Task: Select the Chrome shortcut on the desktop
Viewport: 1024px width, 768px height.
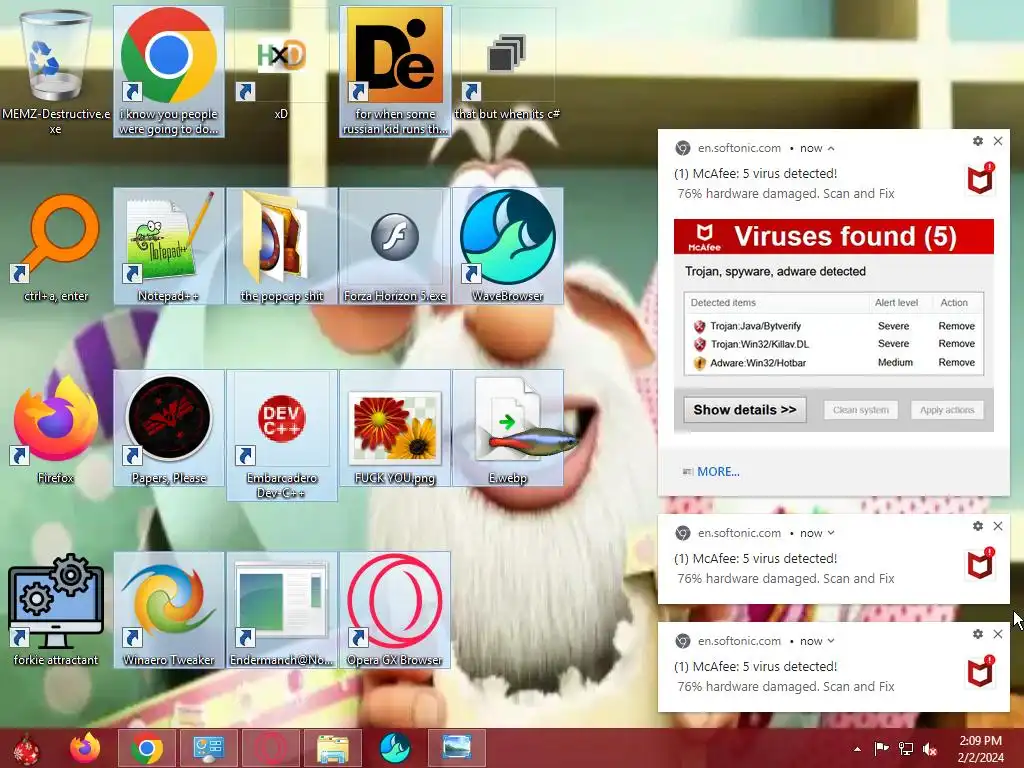Action: click(168, 71)
